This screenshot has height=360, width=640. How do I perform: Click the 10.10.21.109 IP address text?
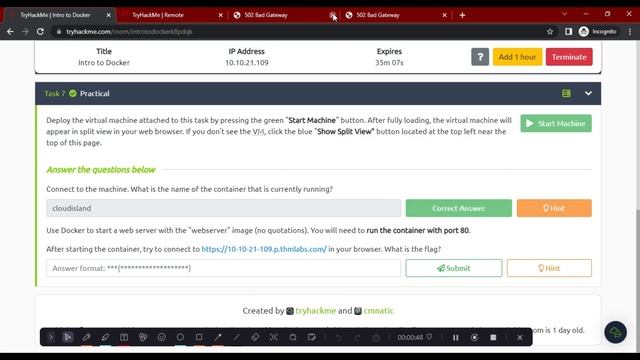[x=247, y=62]
